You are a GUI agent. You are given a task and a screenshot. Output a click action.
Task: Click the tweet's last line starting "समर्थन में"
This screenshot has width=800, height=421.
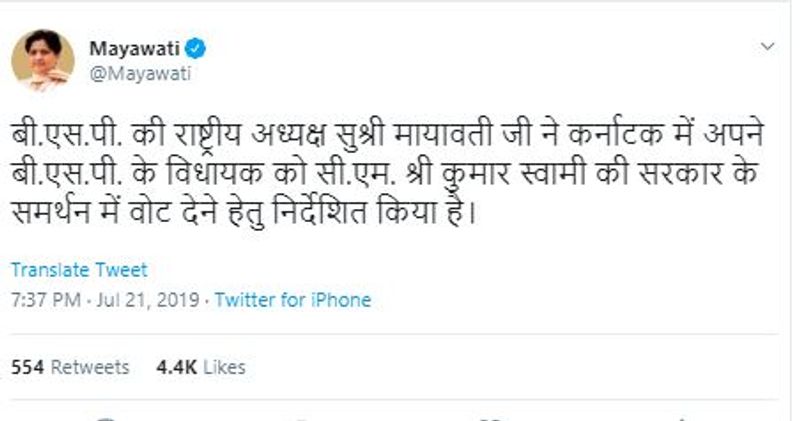(x=238, y=214)
